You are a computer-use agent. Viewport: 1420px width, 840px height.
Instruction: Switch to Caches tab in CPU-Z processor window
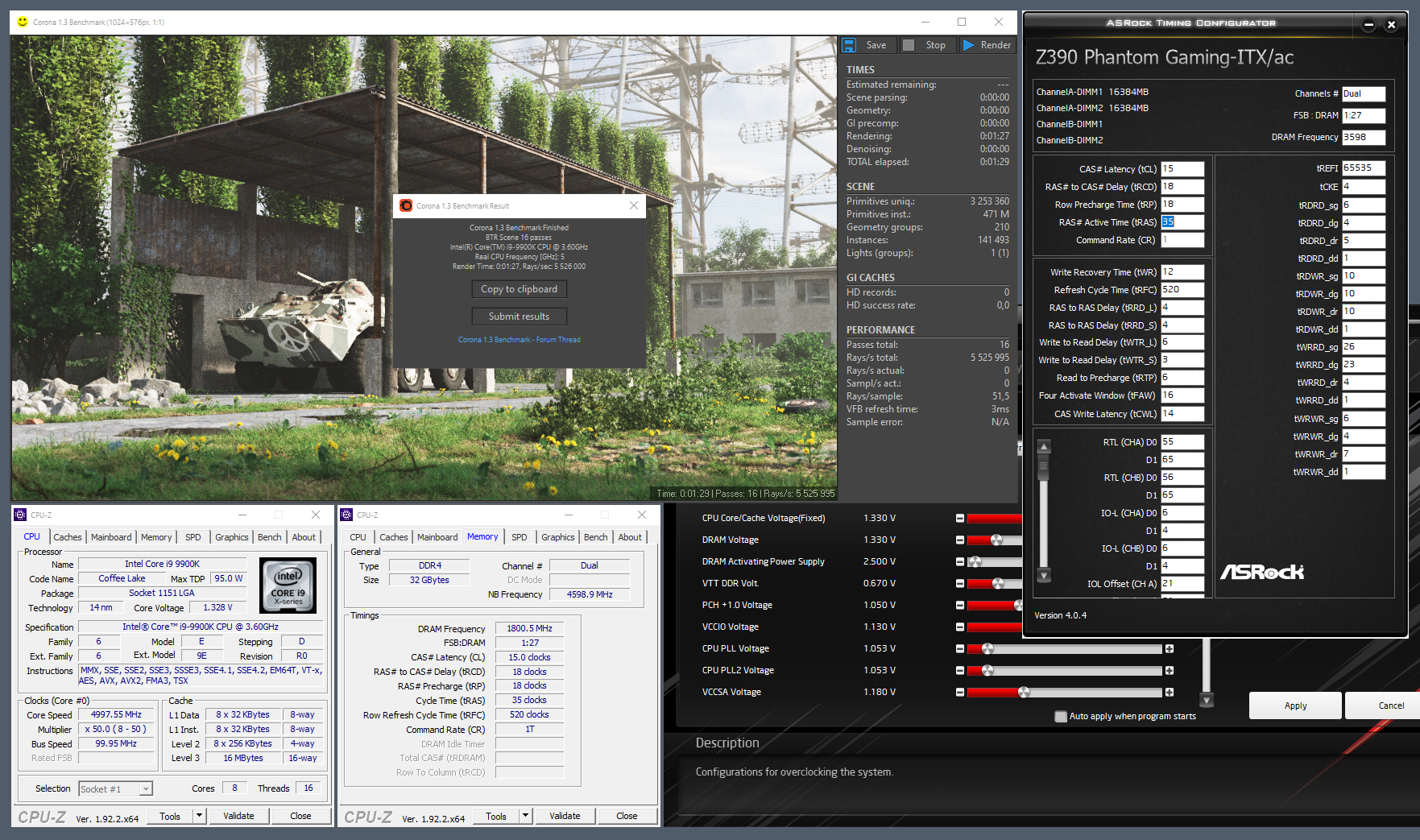[x=68, y=537]
